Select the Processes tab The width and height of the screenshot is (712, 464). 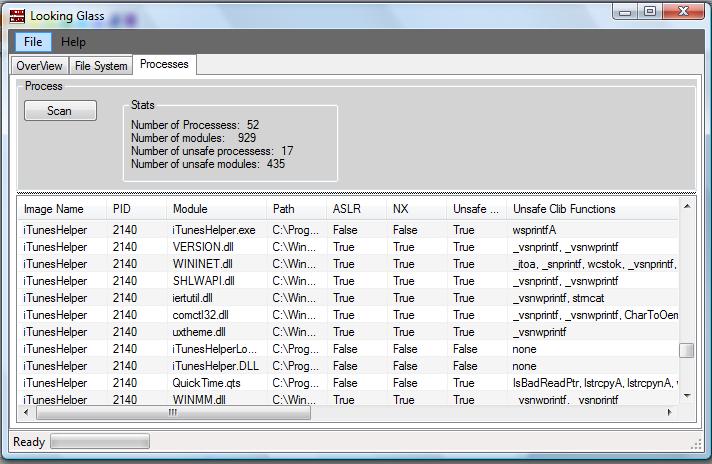(x=164, y=64)
